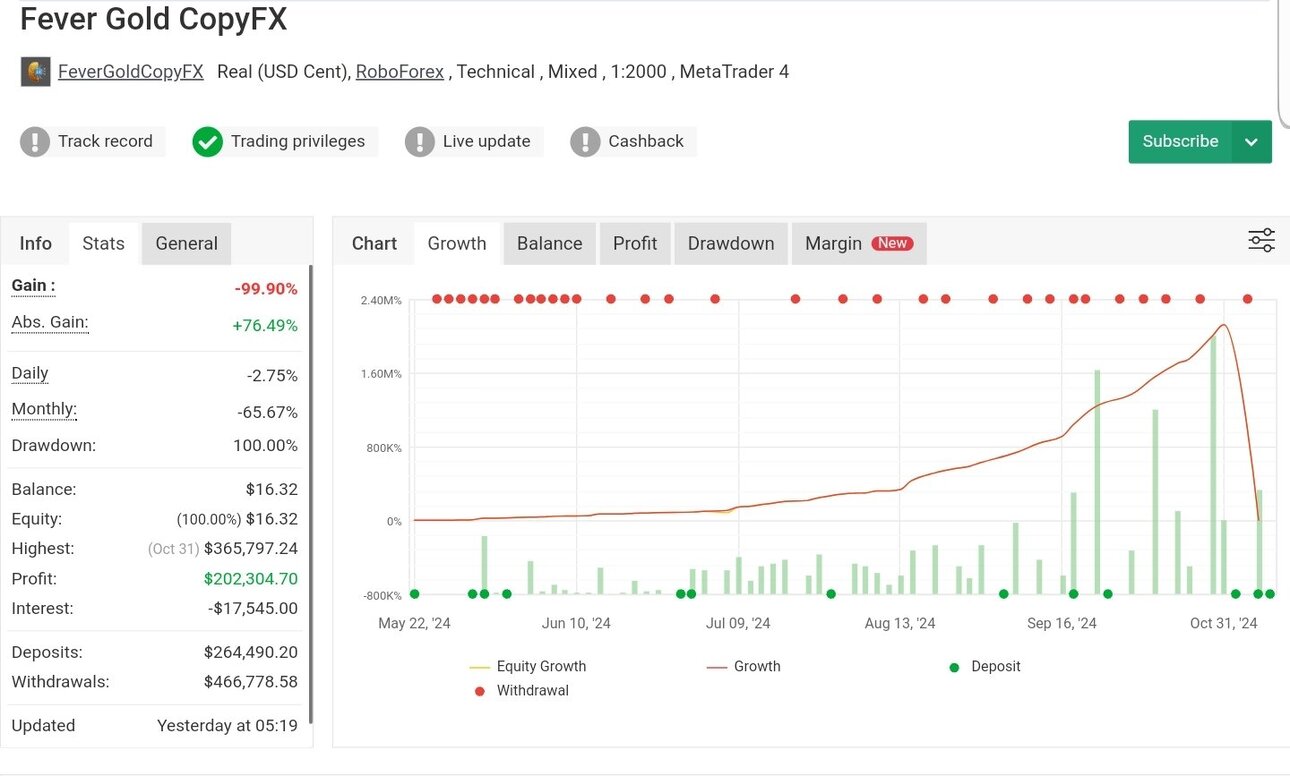Click the Monthly value -65.67%
The image size is (1290, 776).
pos(268,412)
